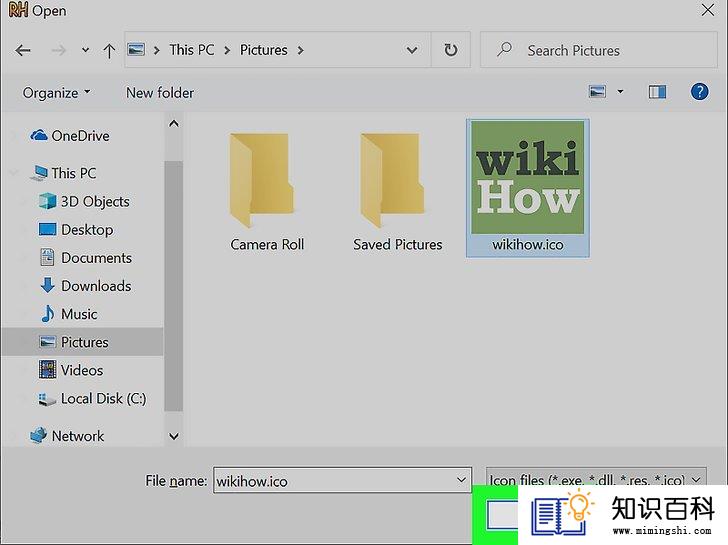
Task: Go back using the back arrow
Action: pos(23,50)
